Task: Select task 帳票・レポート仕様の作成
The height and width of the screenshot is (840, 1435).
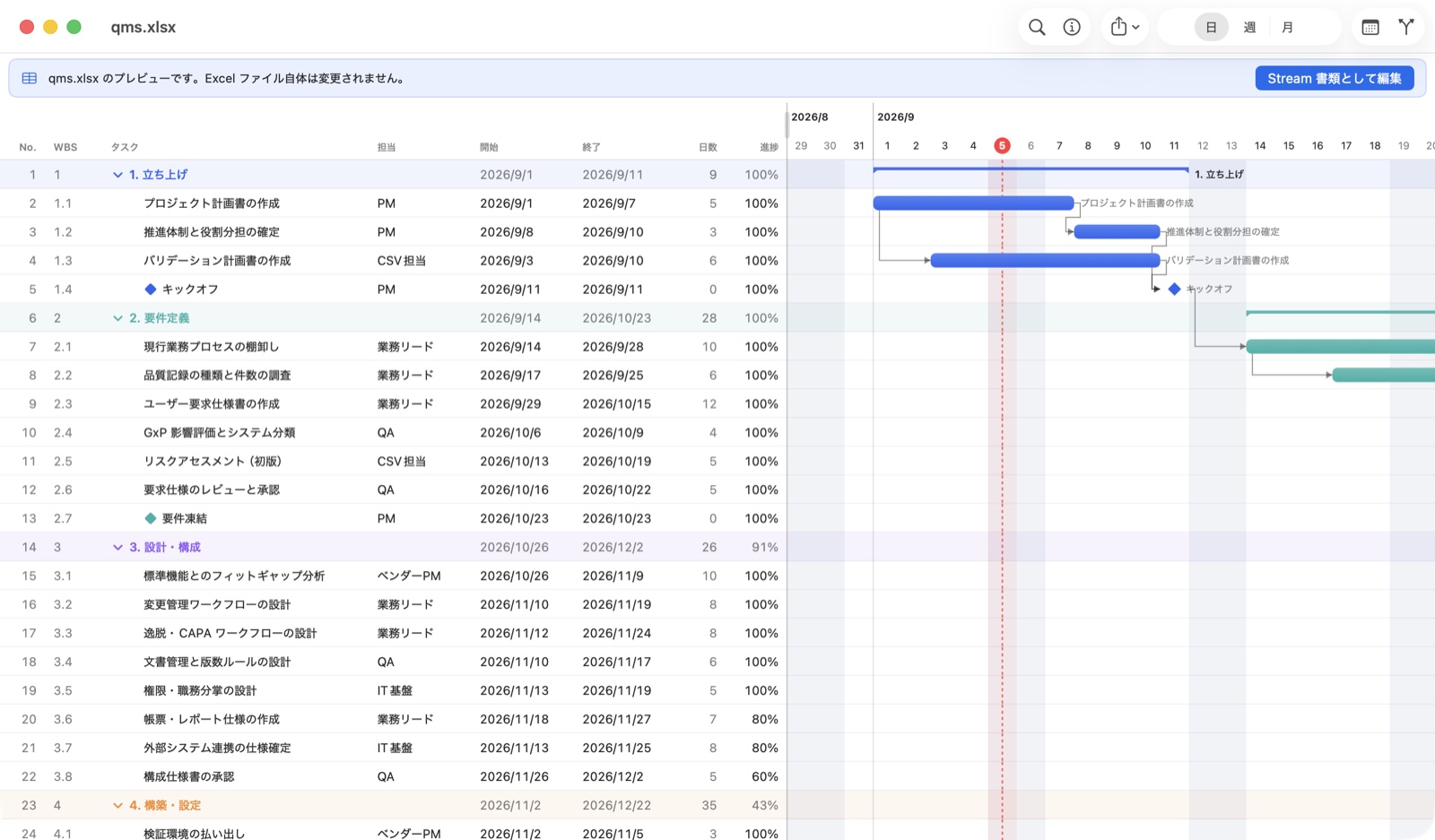Action: 212,720
